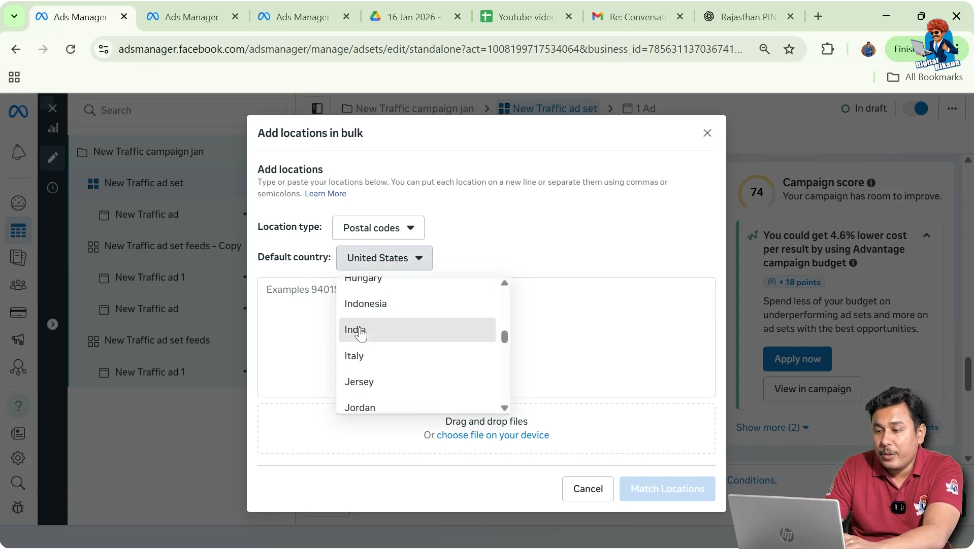
Task: Switch to the Re: Conversation Gmail tab
Action: [x=638, y=17]
